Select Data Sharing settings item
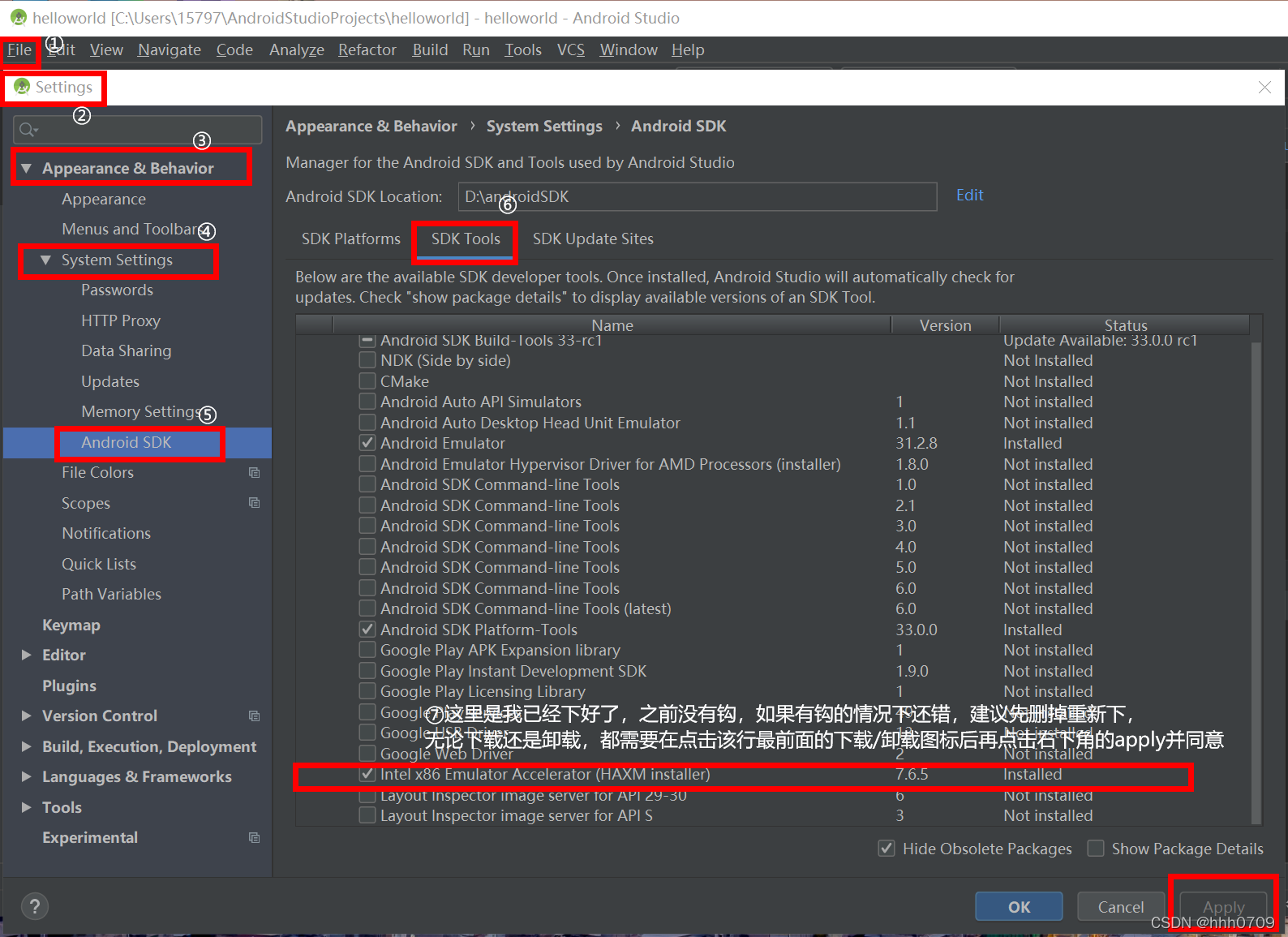 126,350
